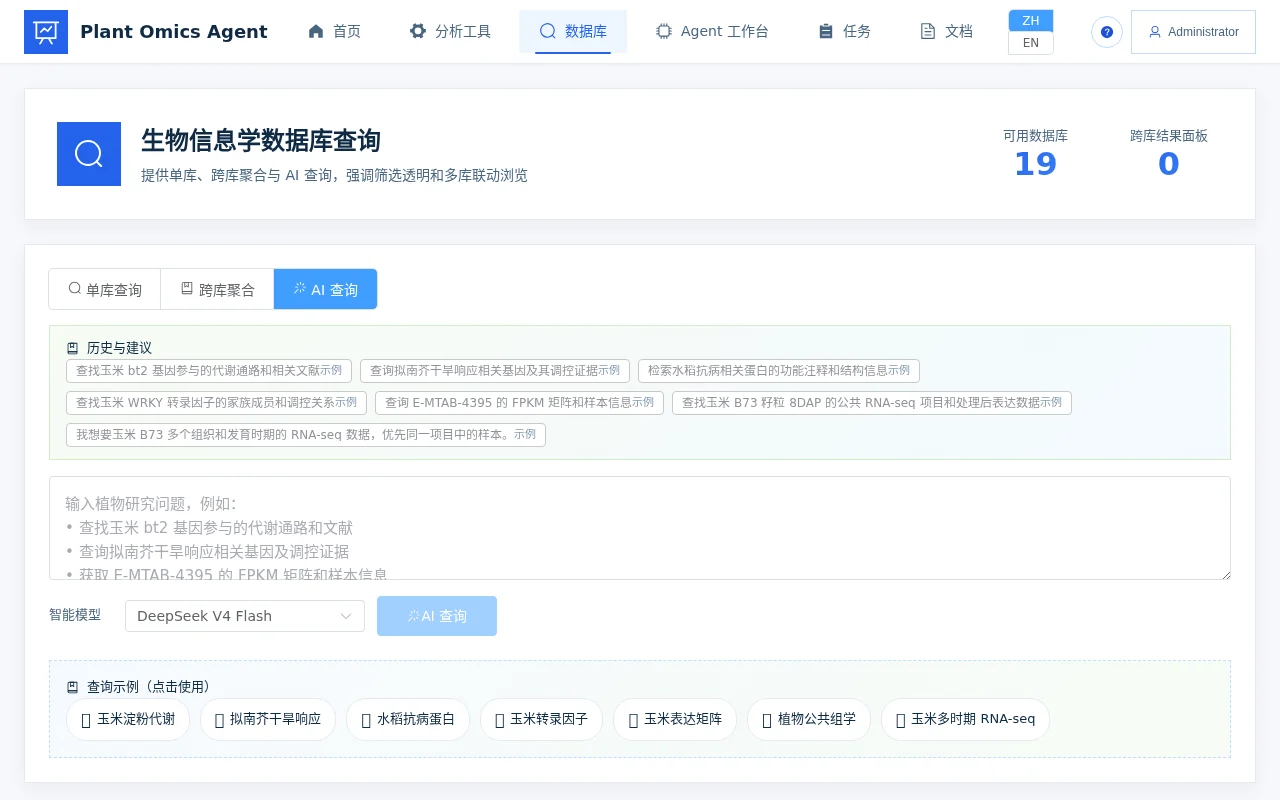Select suggestion 查找玉米 WRKY 转录因子的家族成员和调控关系
This screenshot has width=1280, height=800.
click(216, 403)
